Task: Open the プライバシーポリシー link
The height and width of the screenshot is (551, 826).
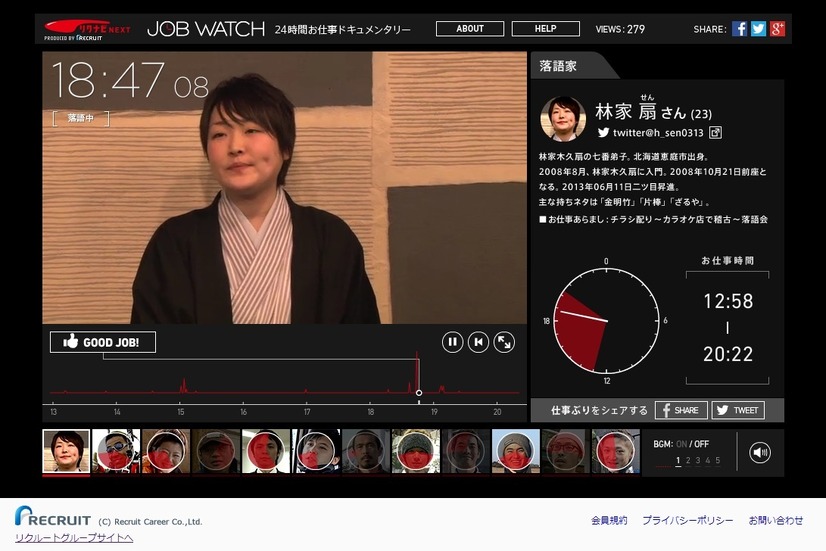Action: click(687, 520)
